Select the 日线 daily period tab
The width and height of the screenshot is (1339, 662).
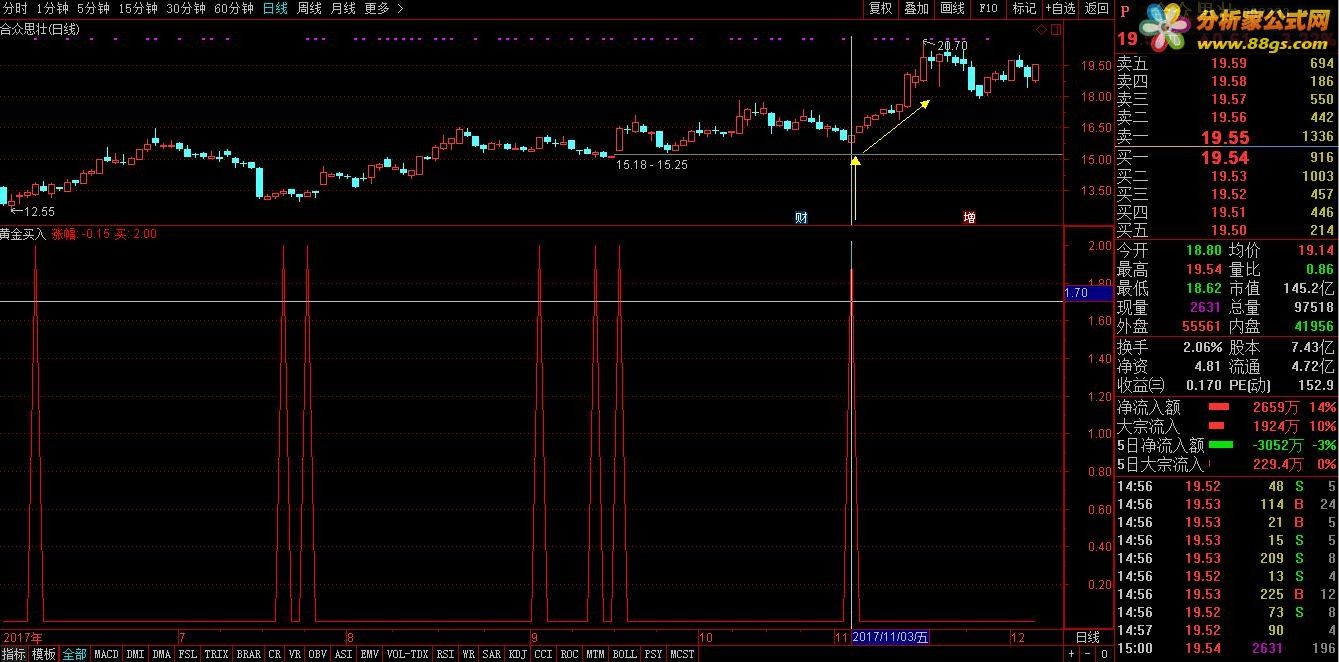[275, 8]
